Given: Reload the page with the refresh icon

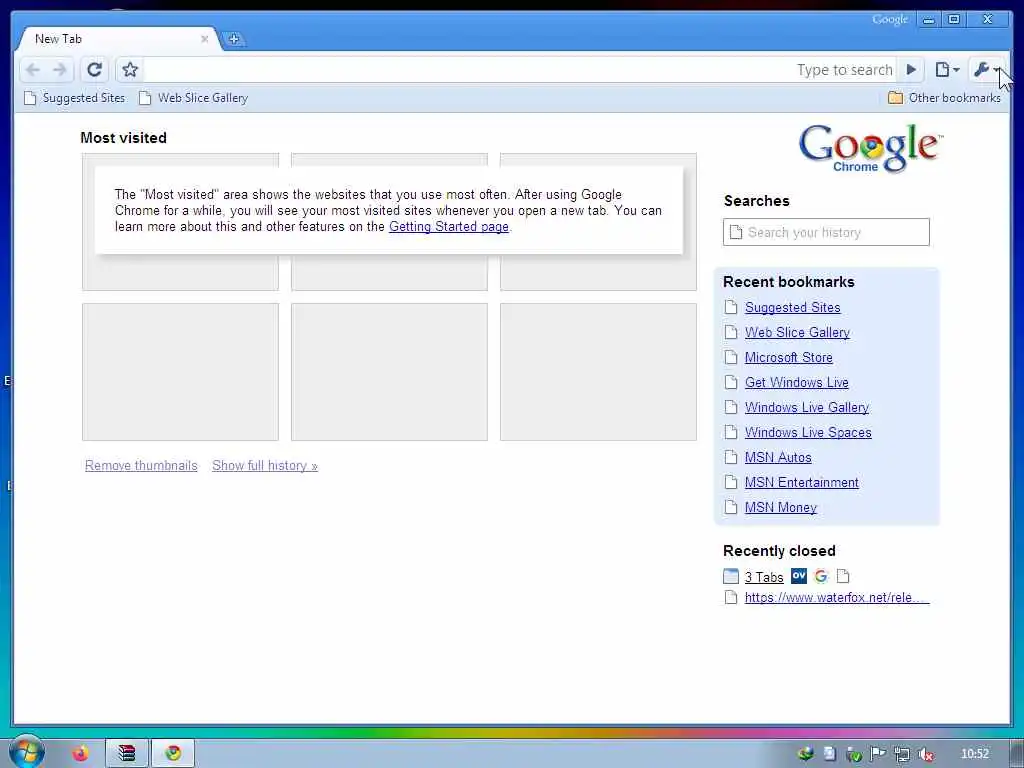Looking at the screenshot, I should click(95, 69).
